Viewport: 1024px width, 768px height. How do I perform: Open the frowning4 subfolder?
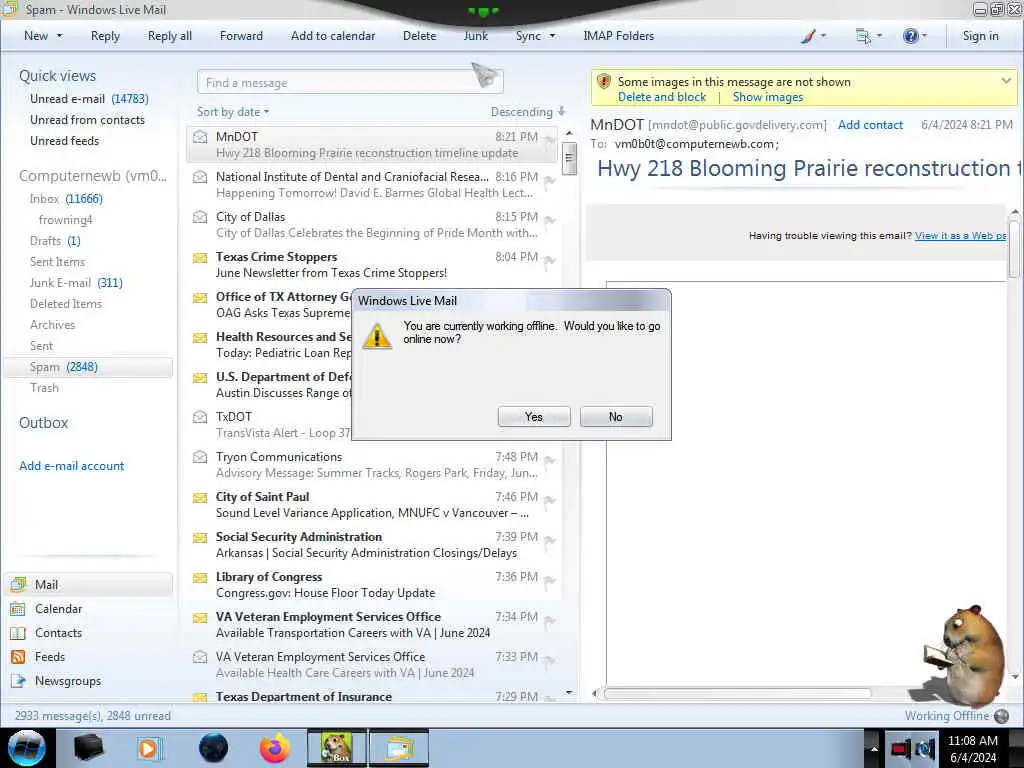65,219
